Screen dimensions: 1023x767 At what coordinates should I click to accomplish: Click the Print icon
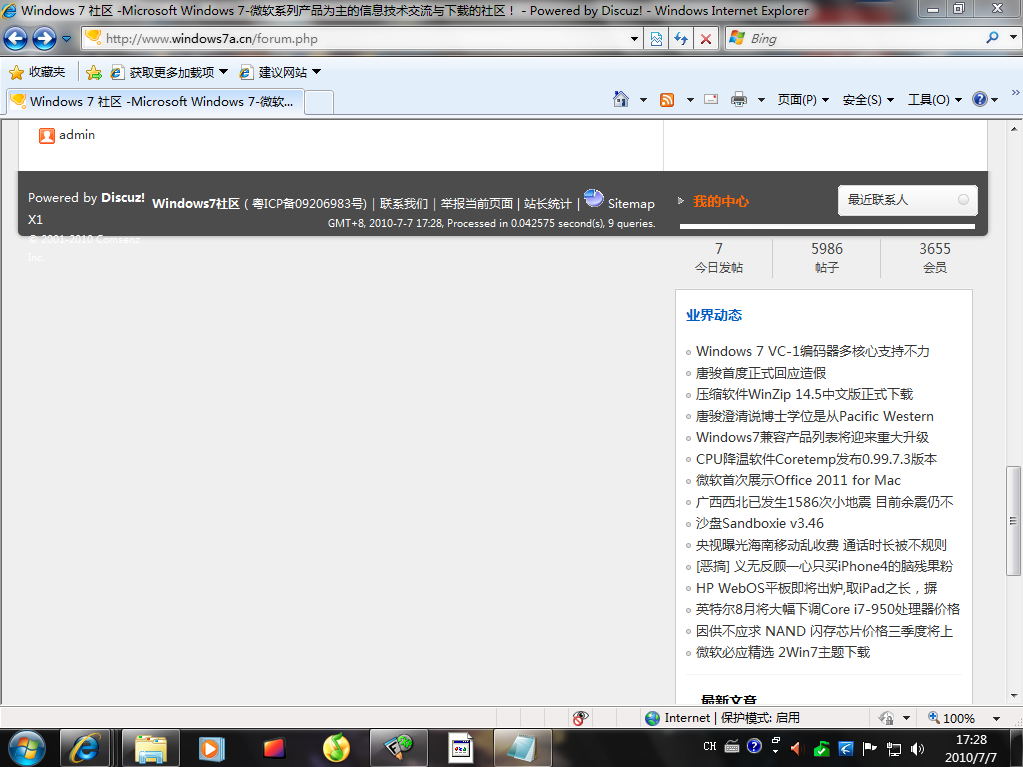739,100
